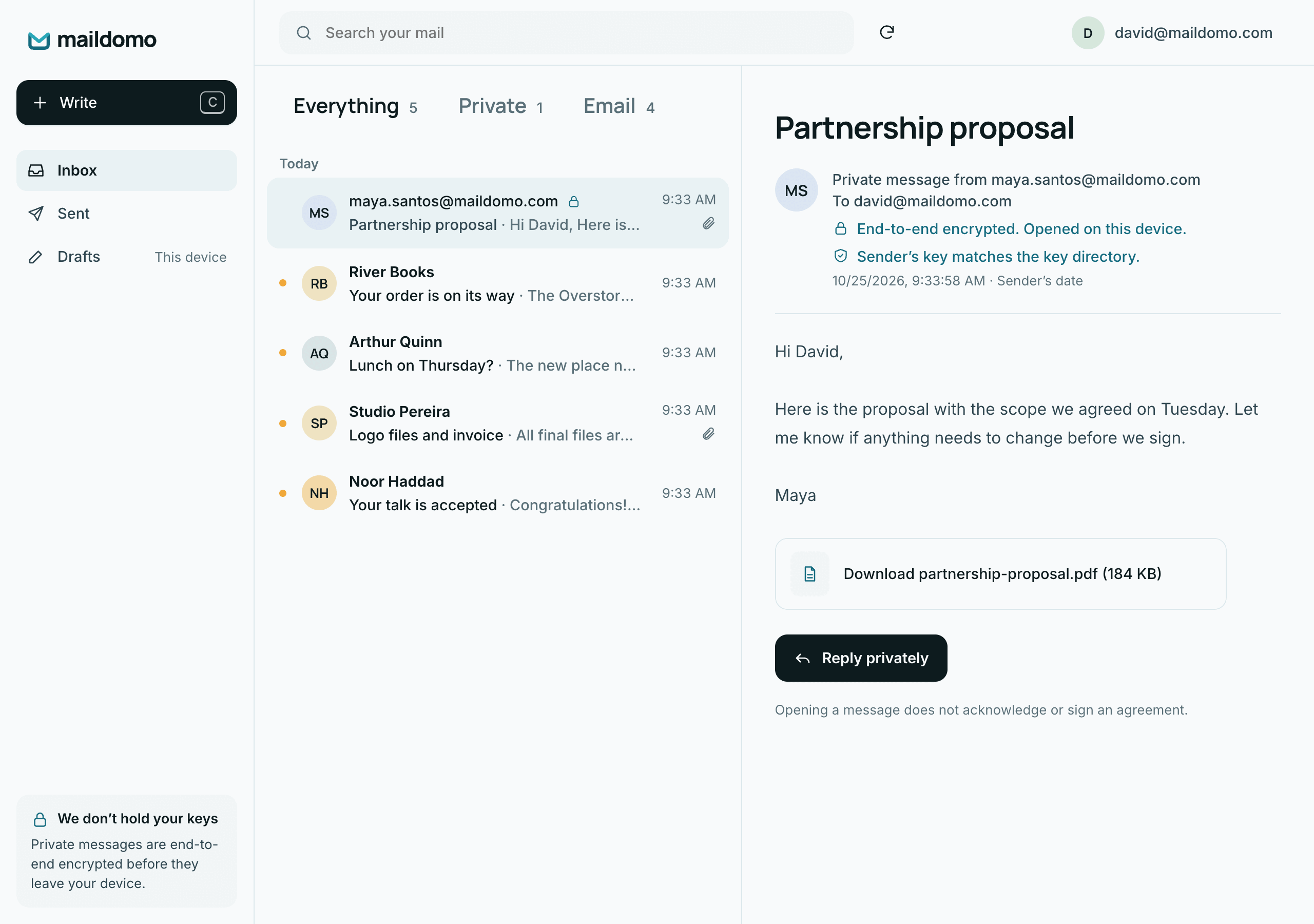Click the MS avatar in message header

[796, 190]
